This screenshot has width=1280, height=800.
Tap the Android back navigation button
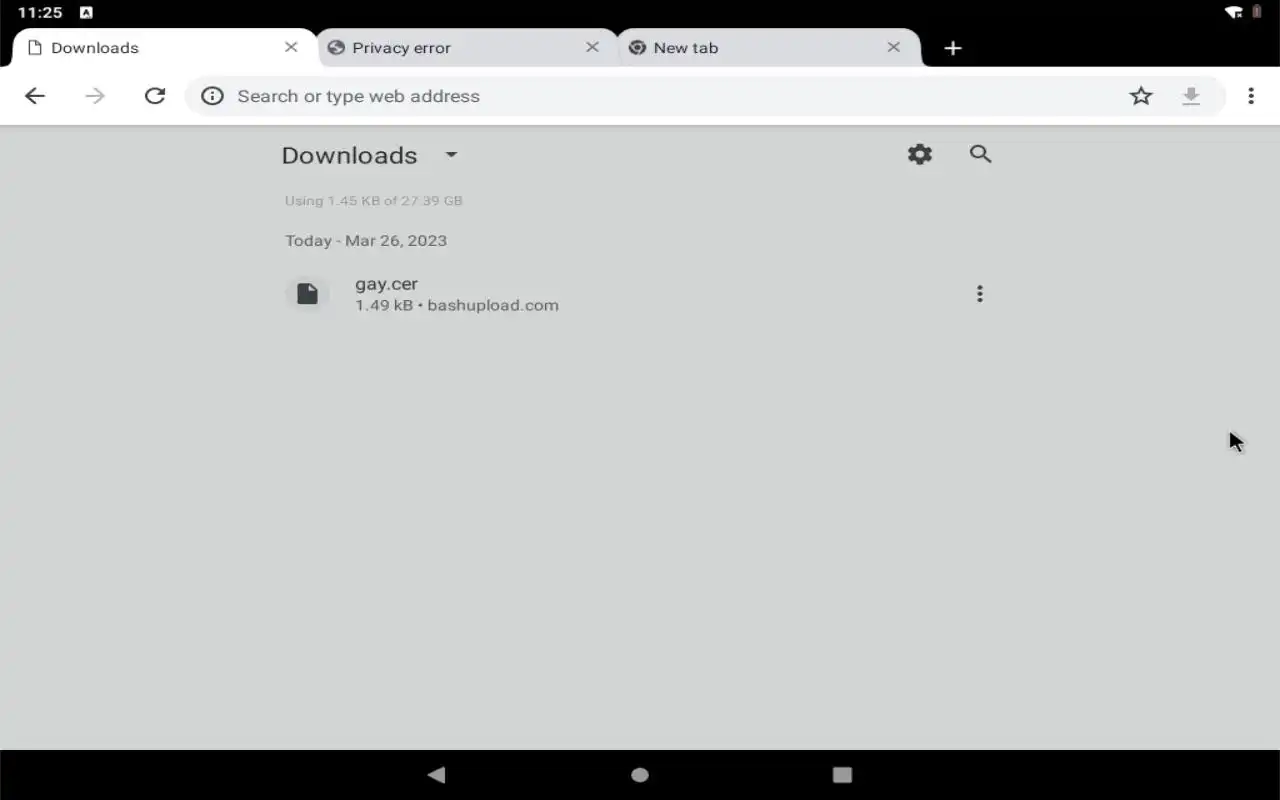(436, 774)
